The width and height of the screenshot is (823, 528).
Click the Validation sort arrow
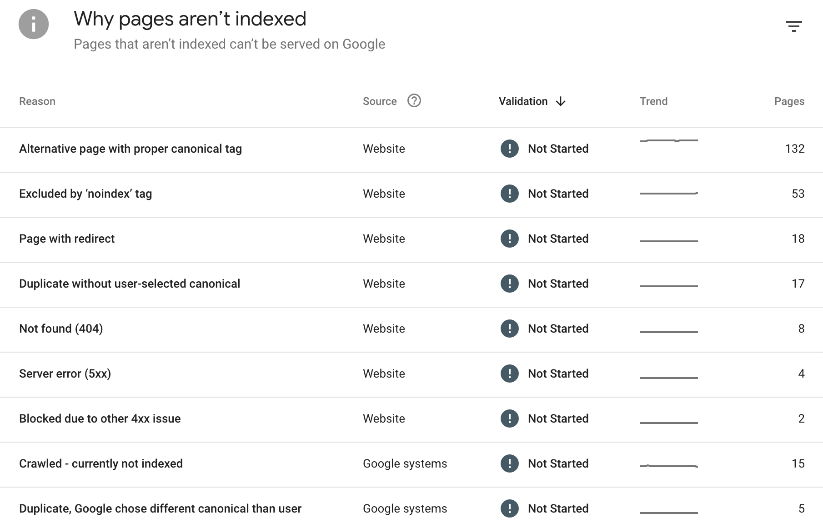[561, 101]
